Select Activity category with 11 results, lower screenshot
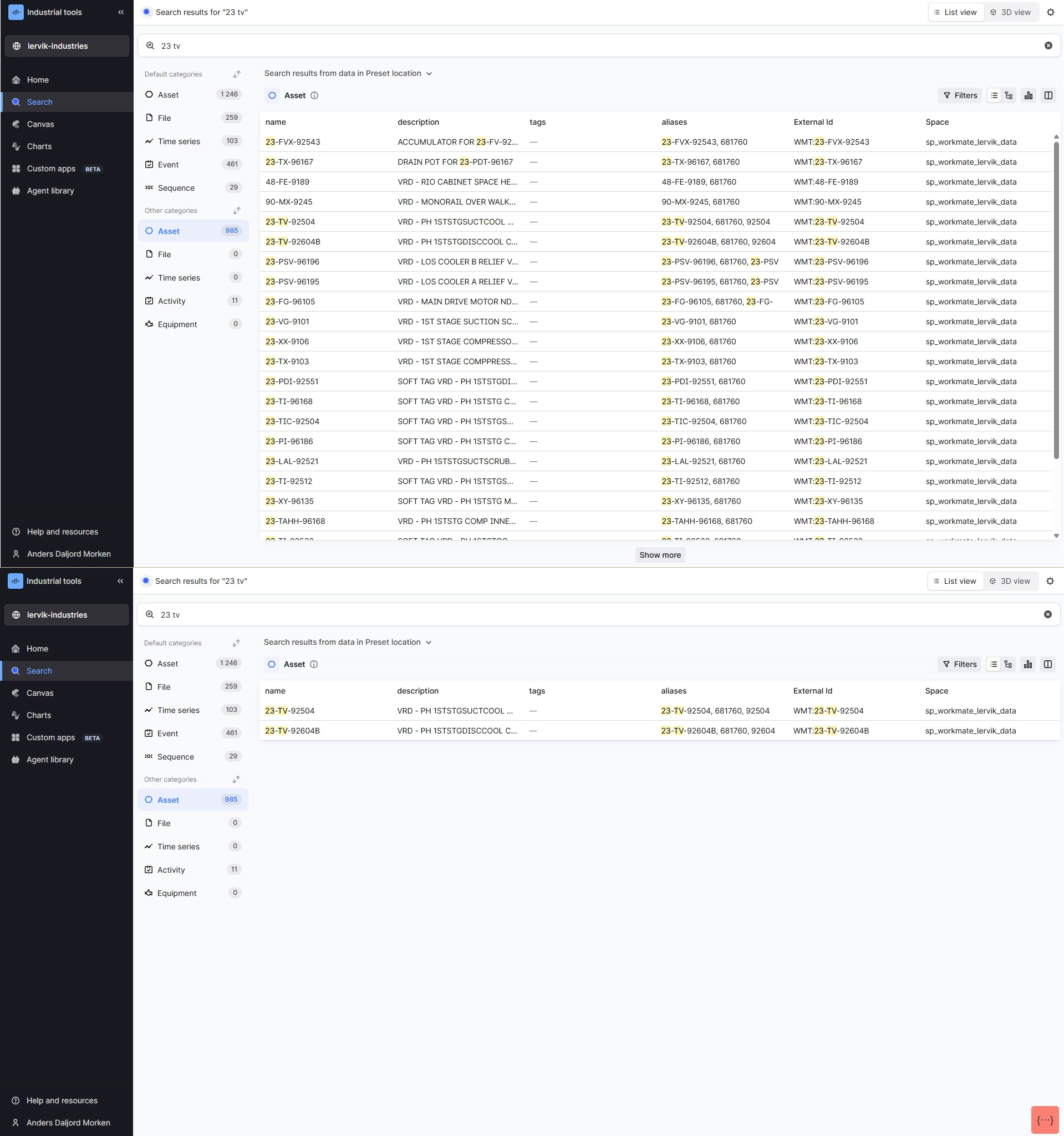The image size is (1064, 1136). [x=192, y=870]
